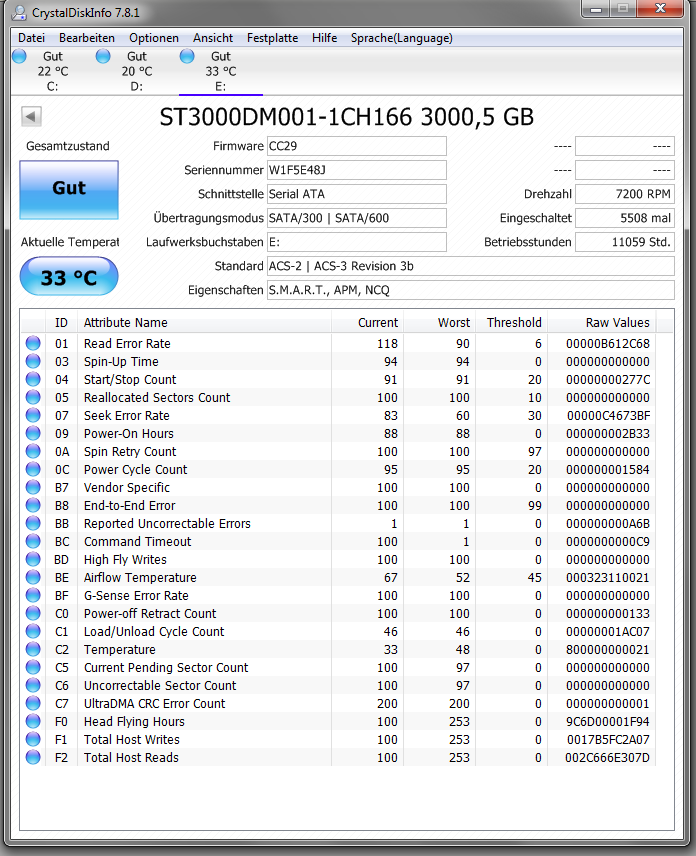Sort by the Worst column header
Viewport: 696px width, 856px height.
point(439,323)
